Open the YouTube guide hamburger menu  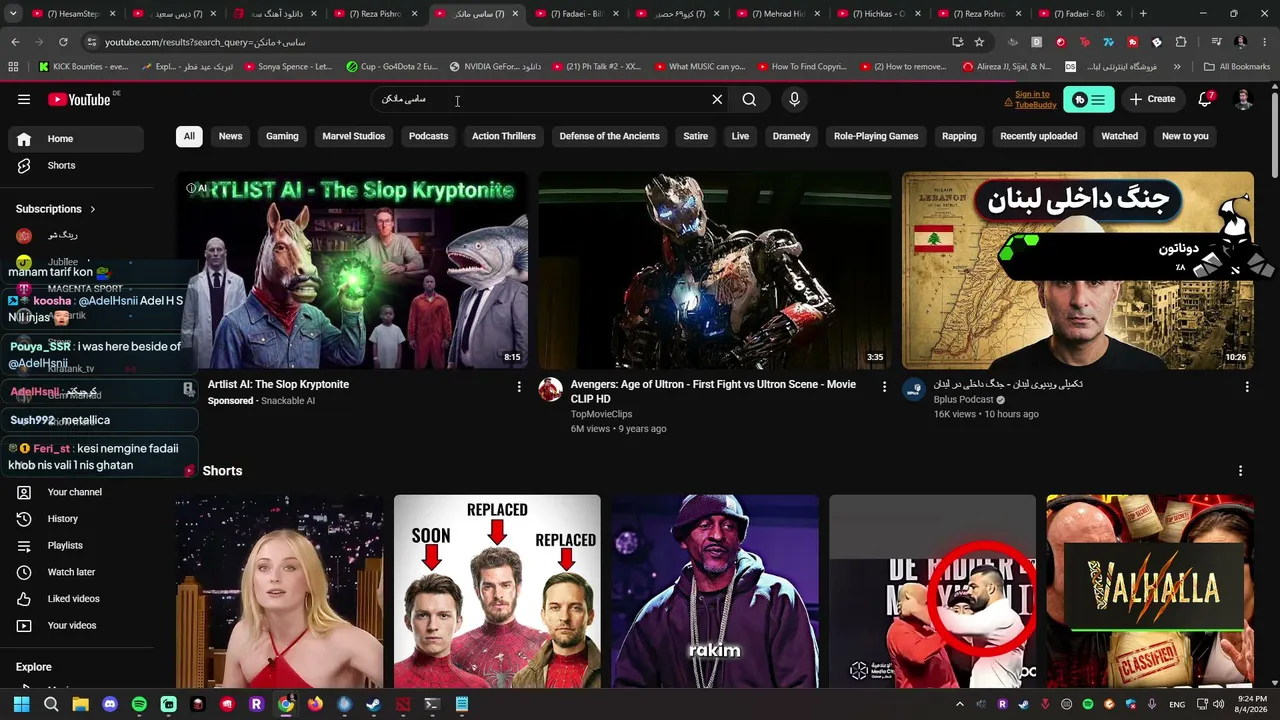24,99
